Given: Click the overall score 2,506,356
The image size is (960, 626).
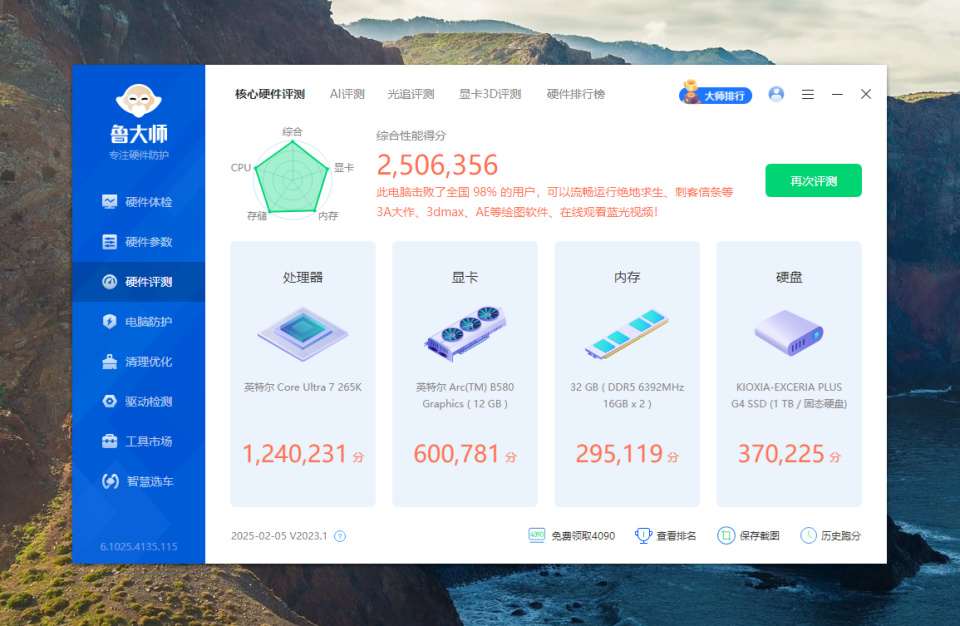Looking at the screenshot, I should click(437, 165).
